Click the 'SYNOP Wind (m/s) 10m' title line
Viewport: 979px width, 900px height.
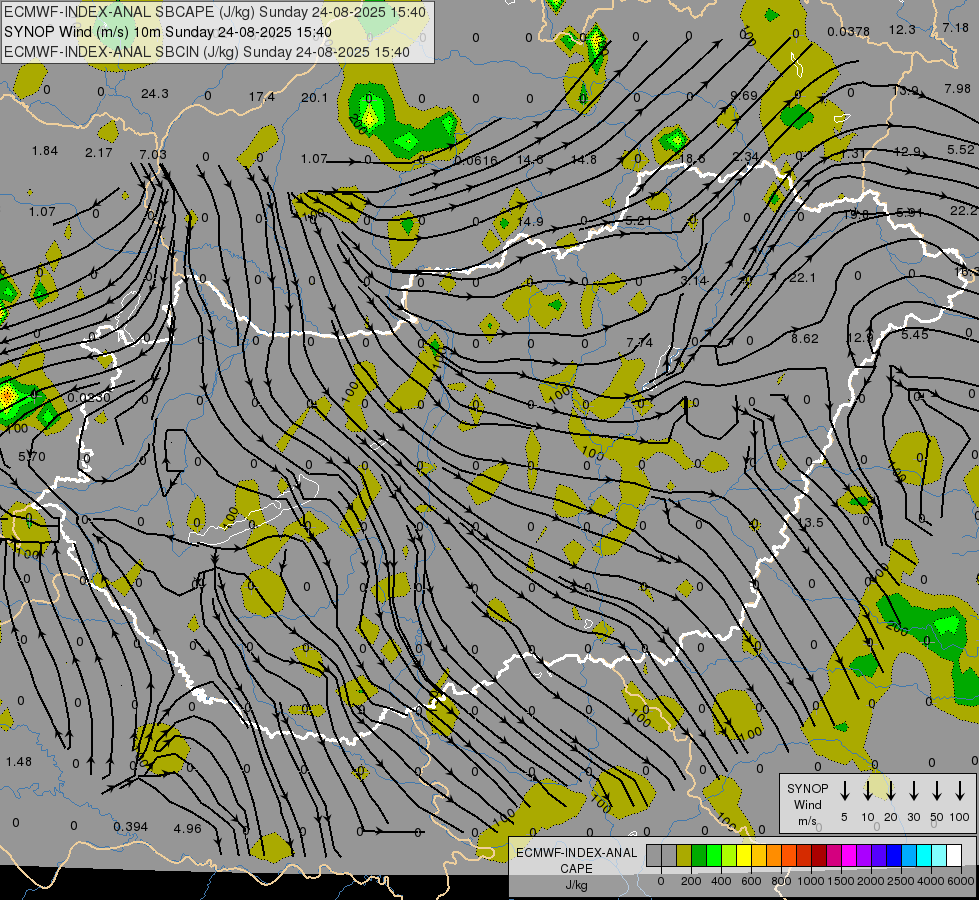pos(168,32)
